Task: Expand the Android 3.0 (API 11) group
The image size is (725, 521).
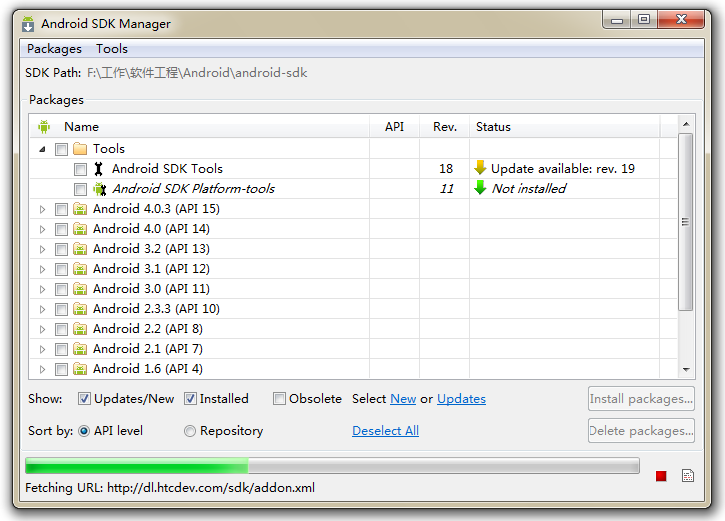Action: pos(43,289)
